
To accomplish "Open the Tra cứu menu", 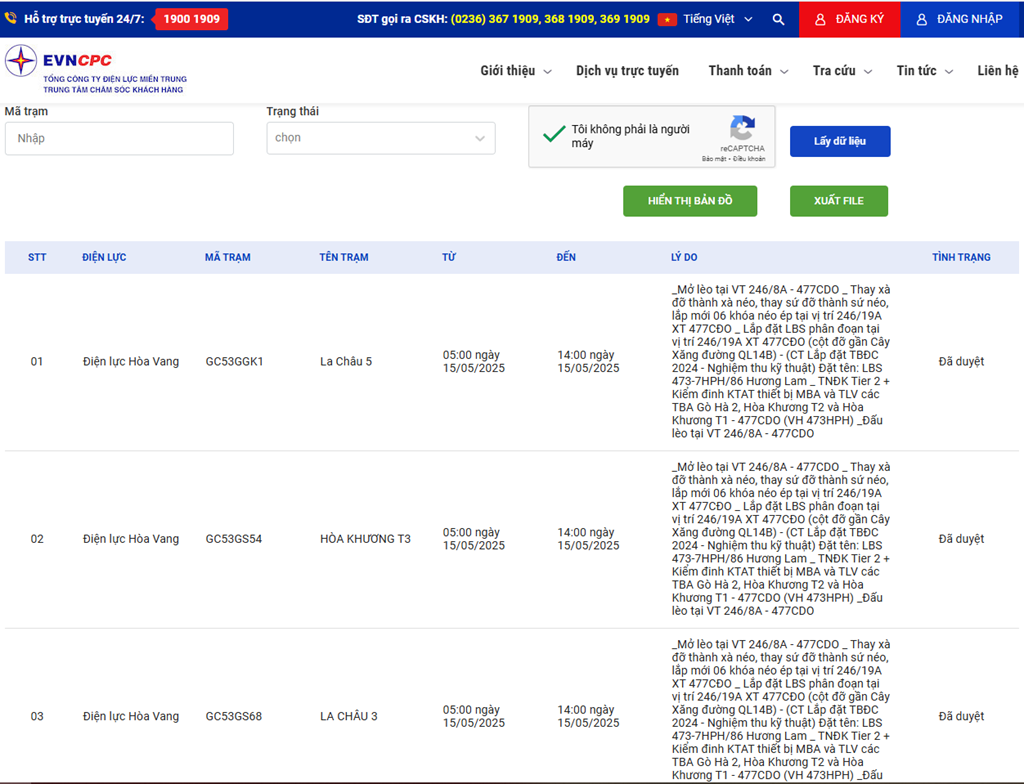I will 834,71.
